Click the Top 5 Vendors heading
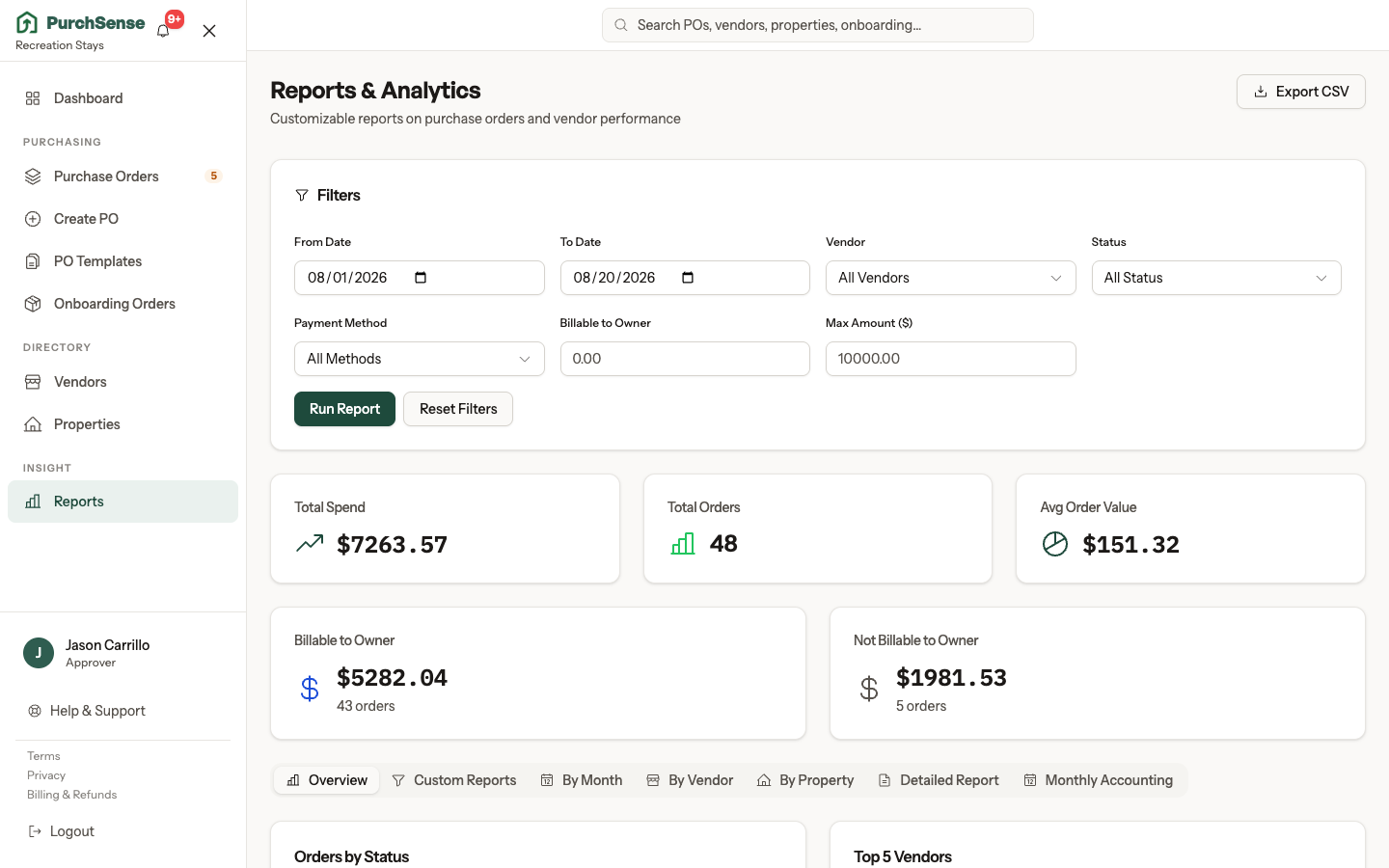 (903, 856)
